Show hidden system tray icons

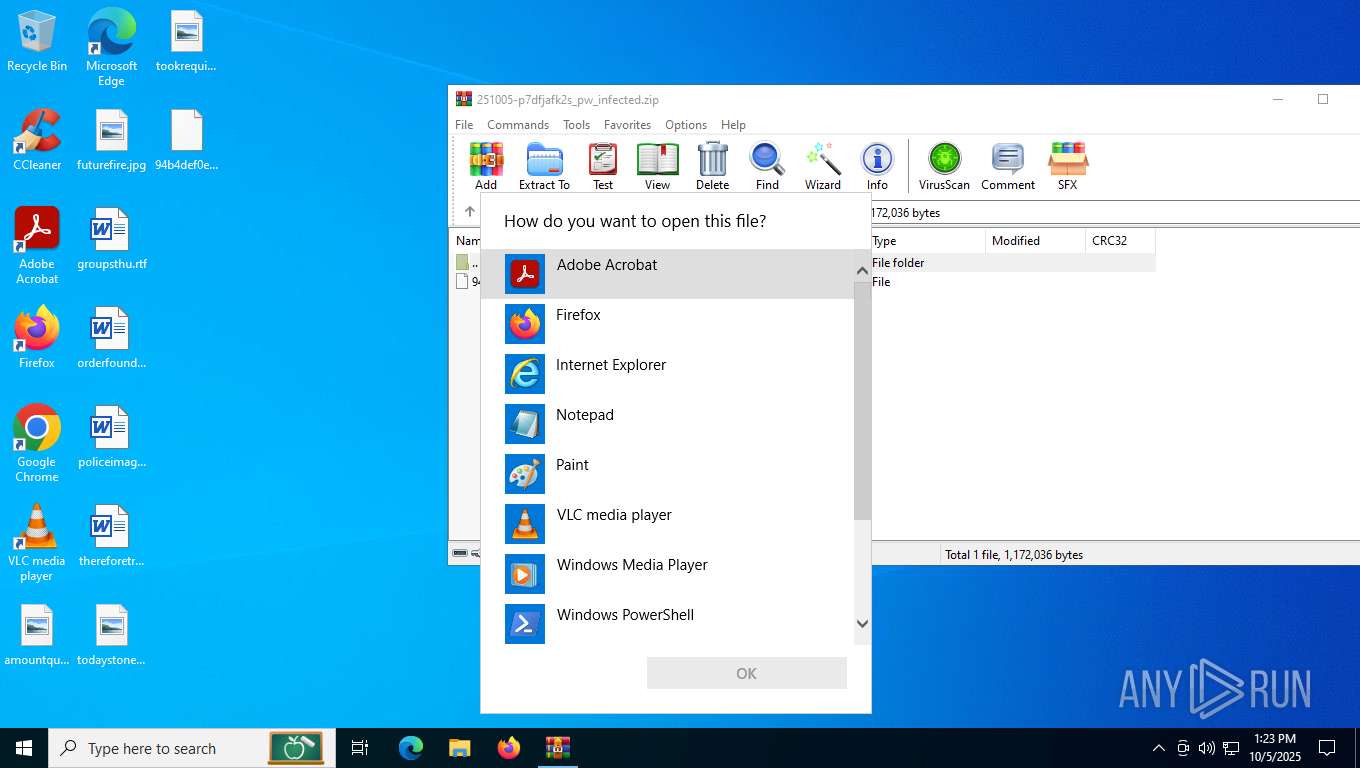coord(1159,748)
